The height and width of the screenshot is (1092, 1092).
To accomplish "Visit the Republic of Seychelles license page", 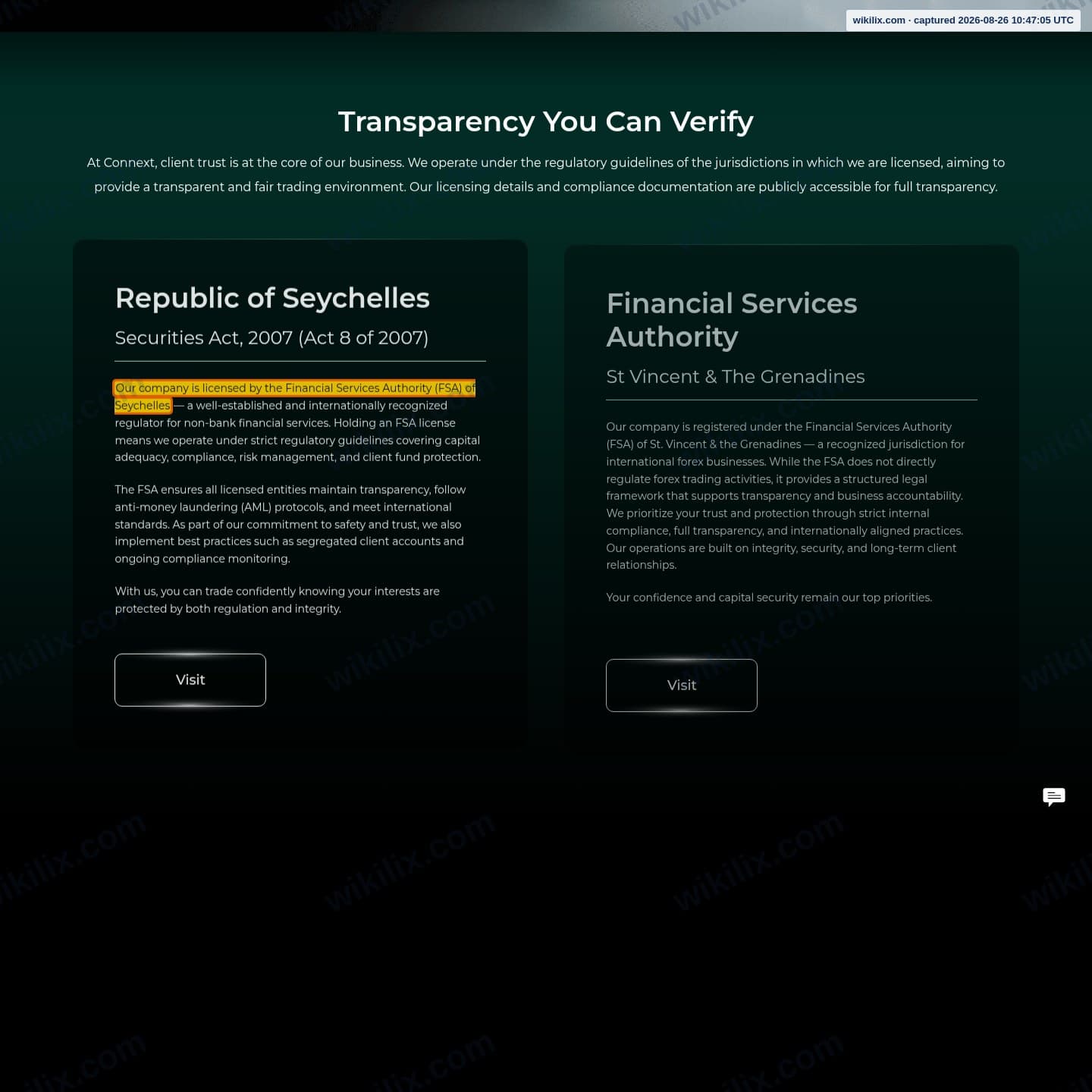I will (x=190, y=679).
